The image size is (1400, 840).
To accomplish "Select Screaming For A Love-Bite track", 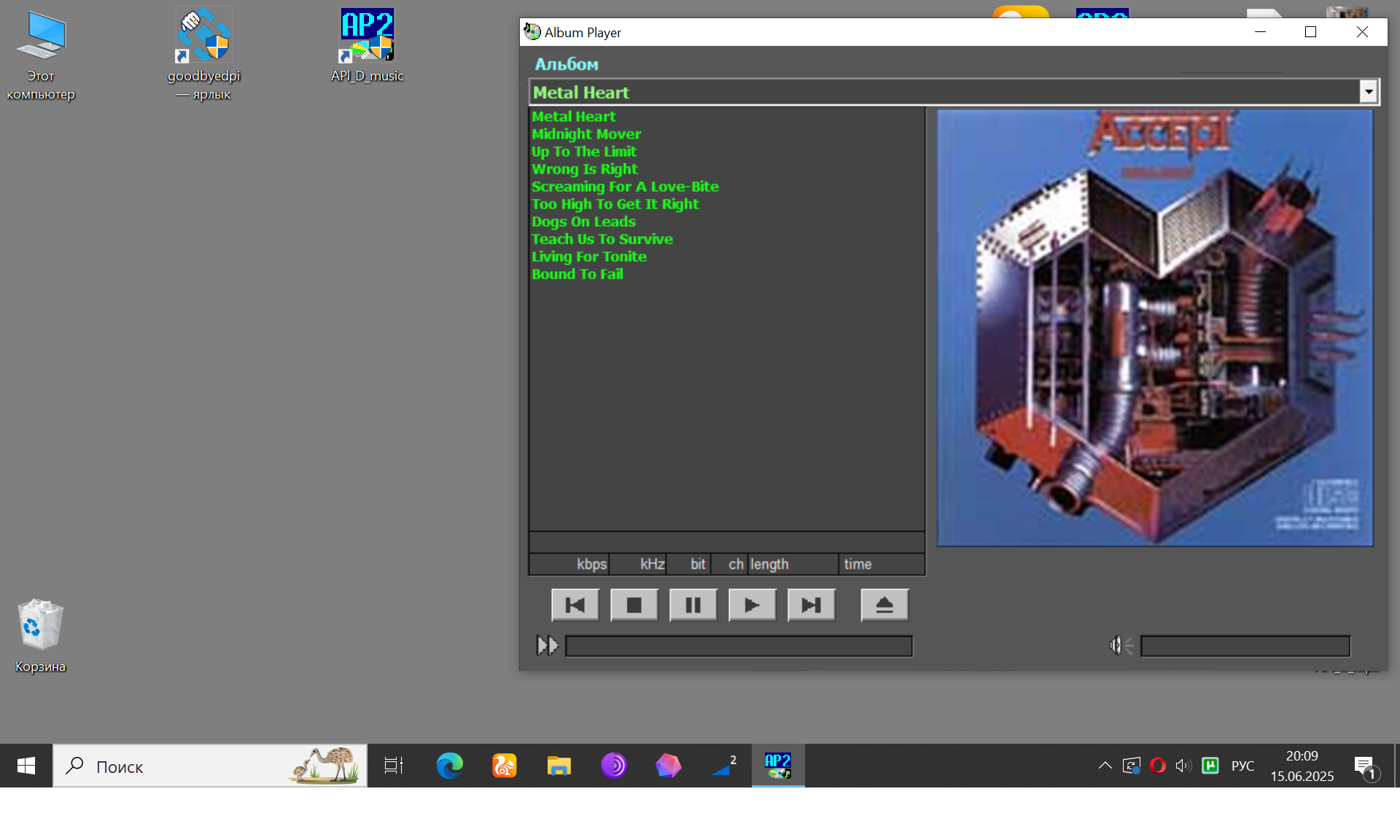I will tap(625, 187).
